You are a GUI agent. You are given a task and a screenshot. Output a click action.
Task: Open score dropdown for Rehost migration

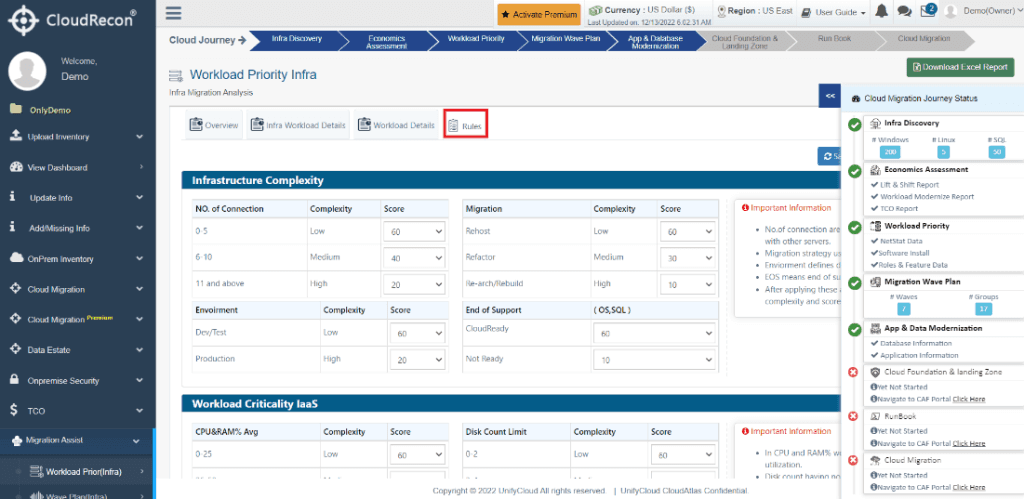coord(688,231)
